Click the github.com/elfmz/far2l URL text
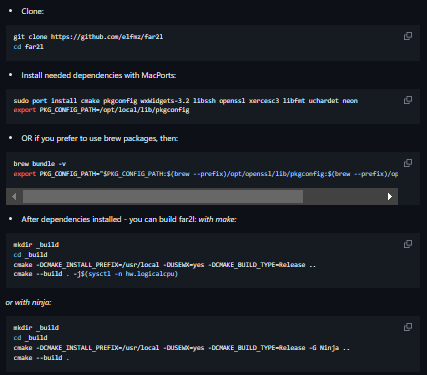The height and width of the screenshot is (375, 427). 107,37
